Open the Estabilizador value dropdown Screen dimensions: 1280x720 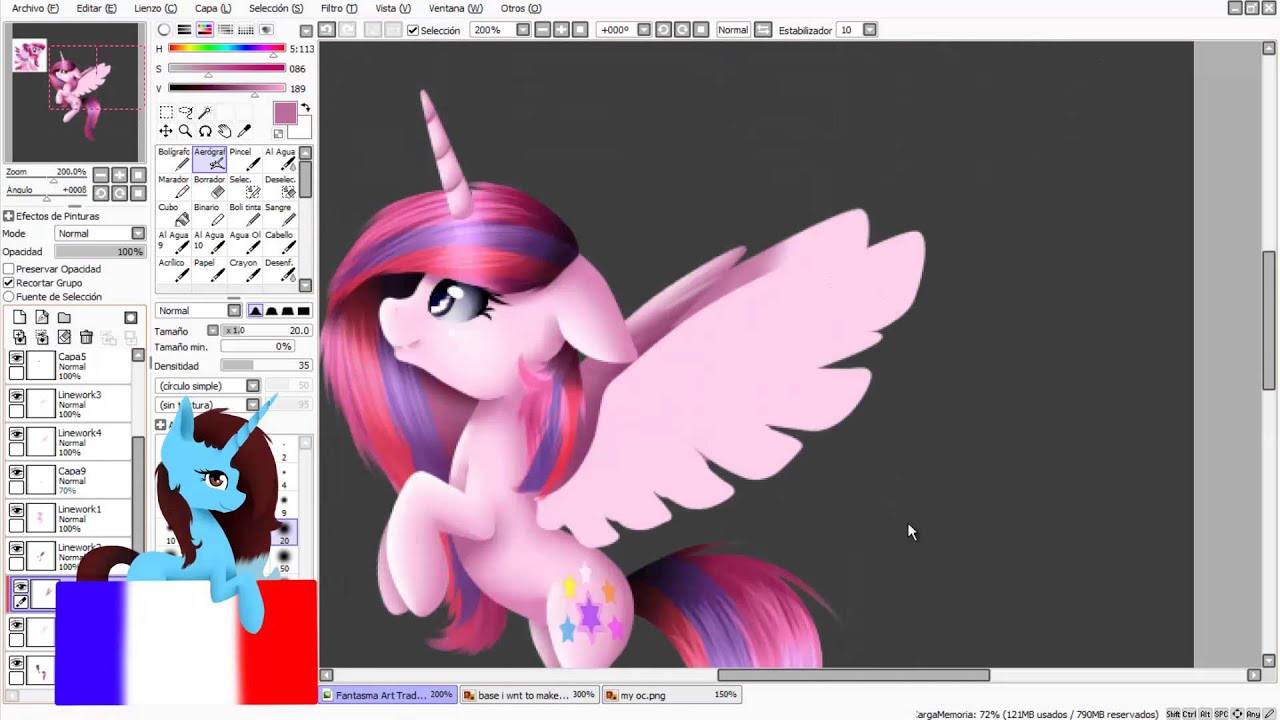pyautogui.click(x=869, y=30)
